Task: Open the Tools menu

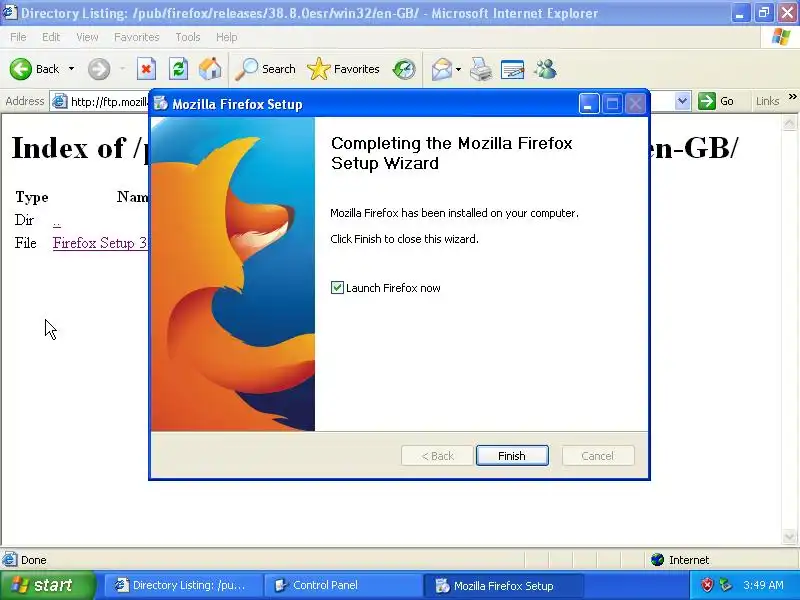Action: pos(187,37)
